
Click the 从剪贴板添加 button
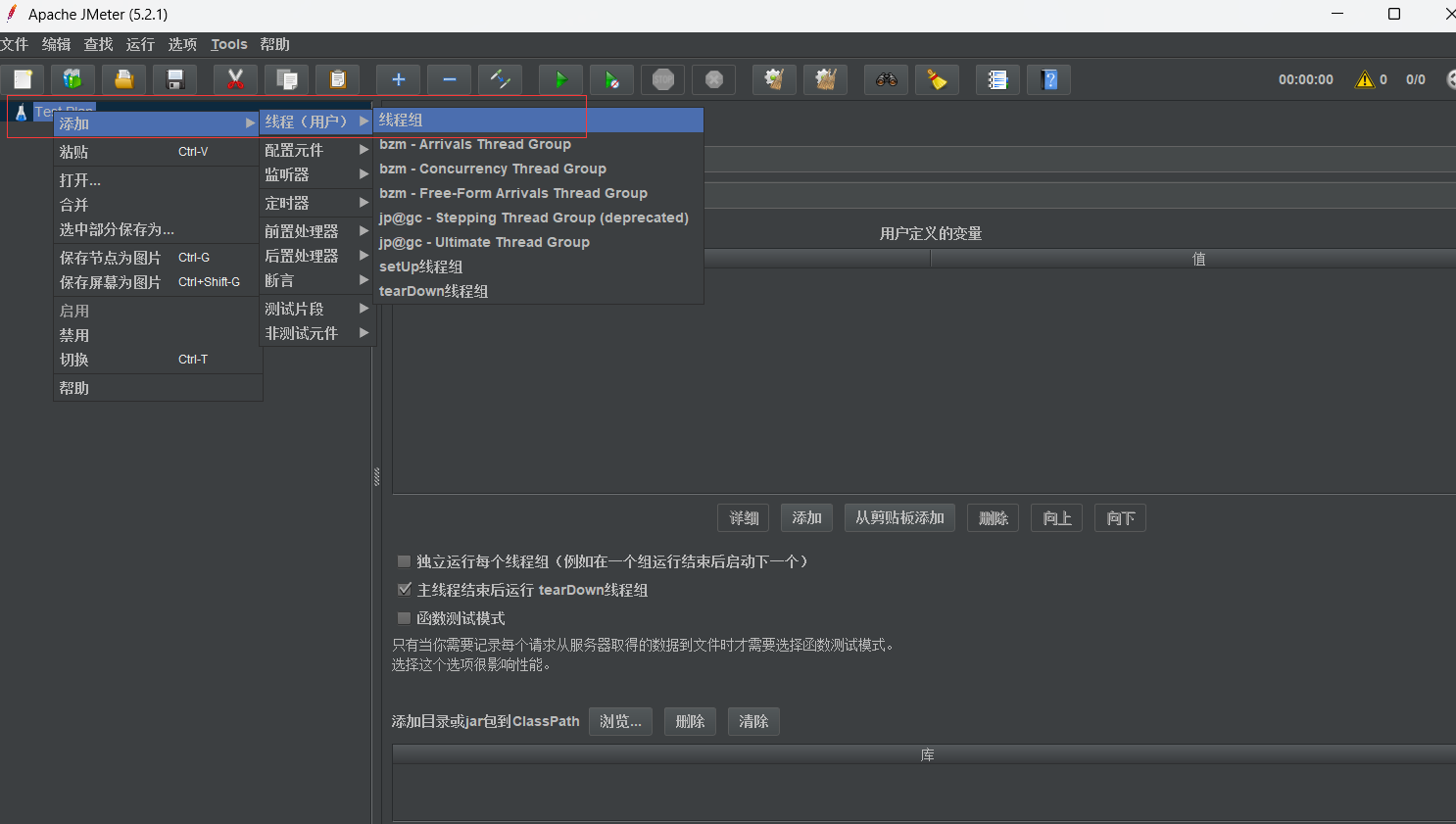point(899,518)
